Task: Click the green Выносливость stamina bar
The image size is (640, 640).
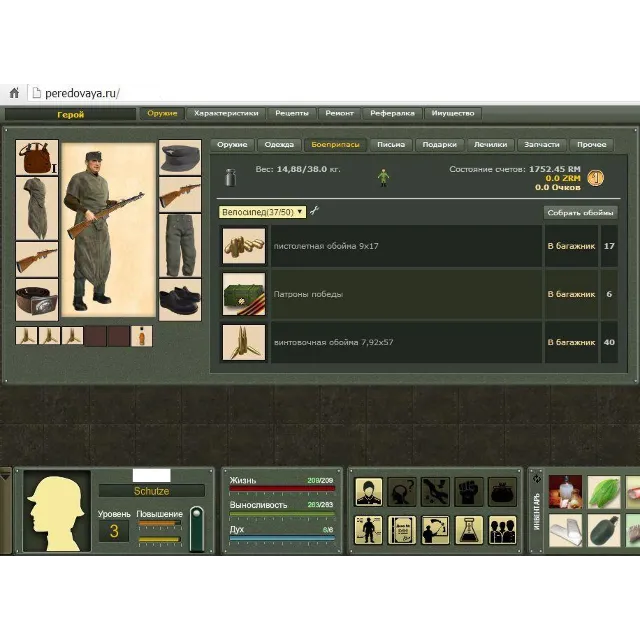Action: (282, 514)
